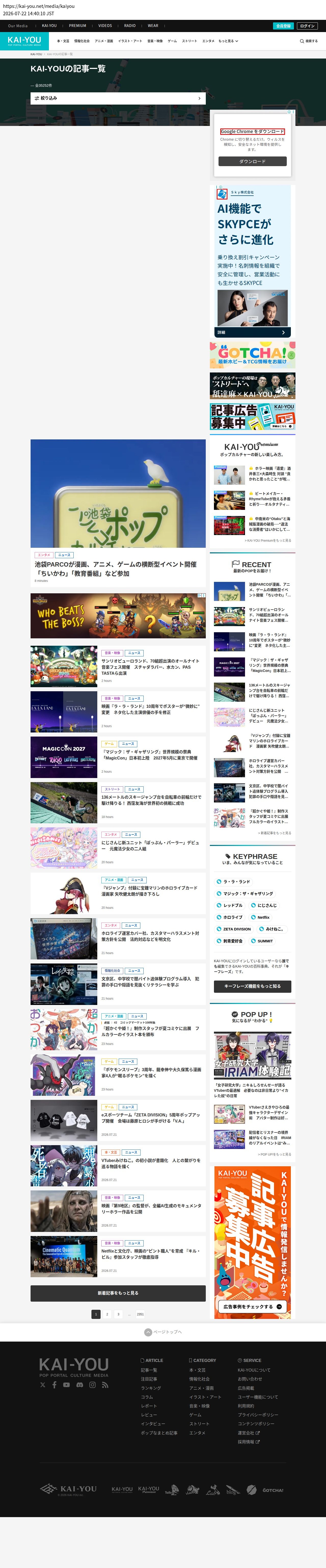This screenshot has width=326, height=1568.
Task: Open the X (Twitter) footer icon
Action: pyautogui.click(x=43, y=1385)
